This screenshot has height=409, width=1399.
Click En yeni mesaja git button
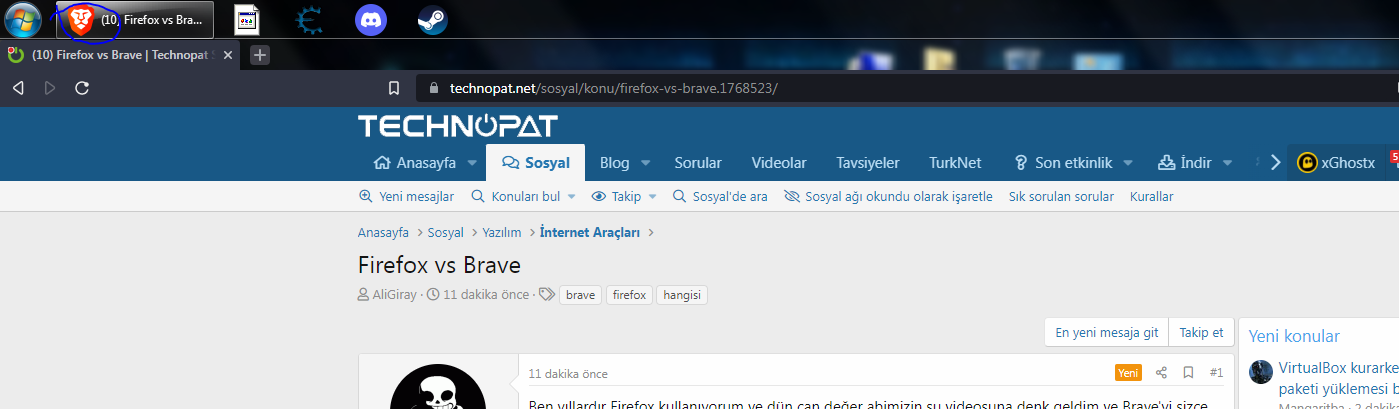click(x=1107, y=333)
